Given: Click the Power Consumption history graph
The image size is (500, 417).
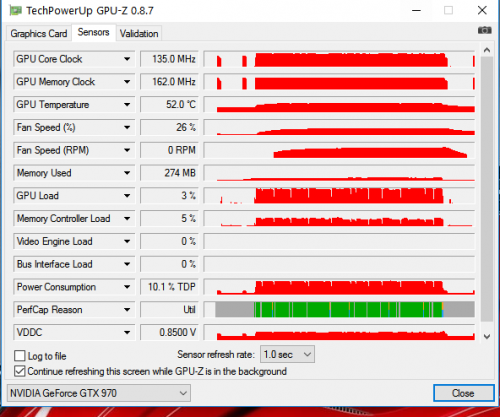Looking at the screenshot, I should 339,287.
